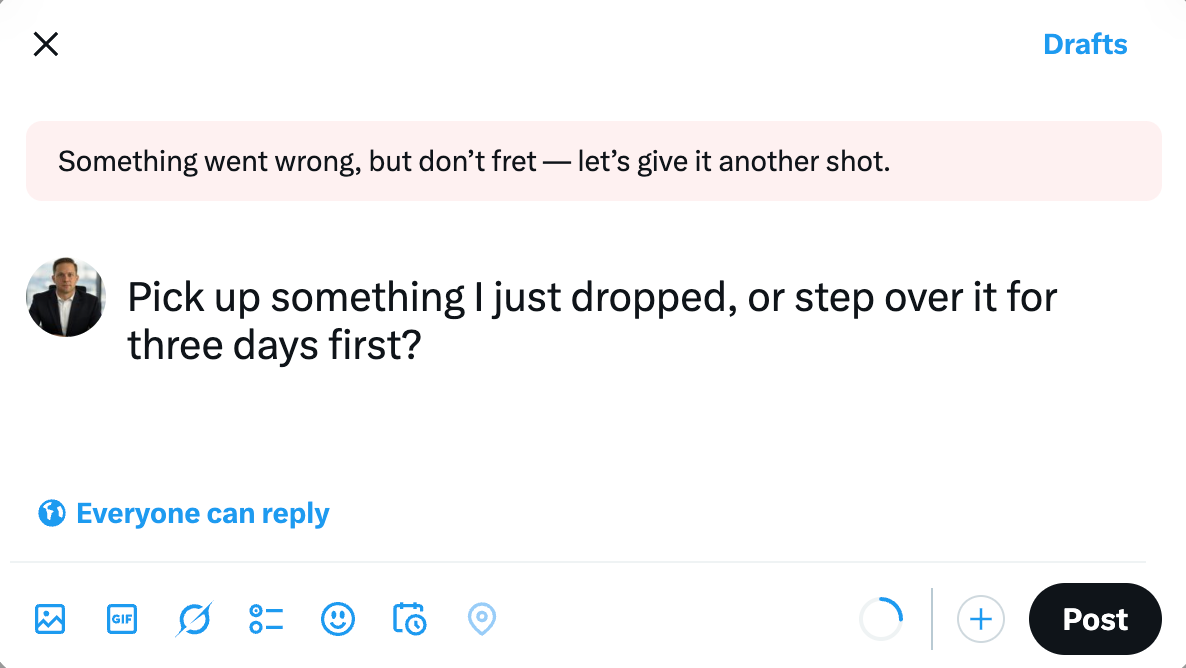
Task: Click the Post button
Action: [1095, 619]
